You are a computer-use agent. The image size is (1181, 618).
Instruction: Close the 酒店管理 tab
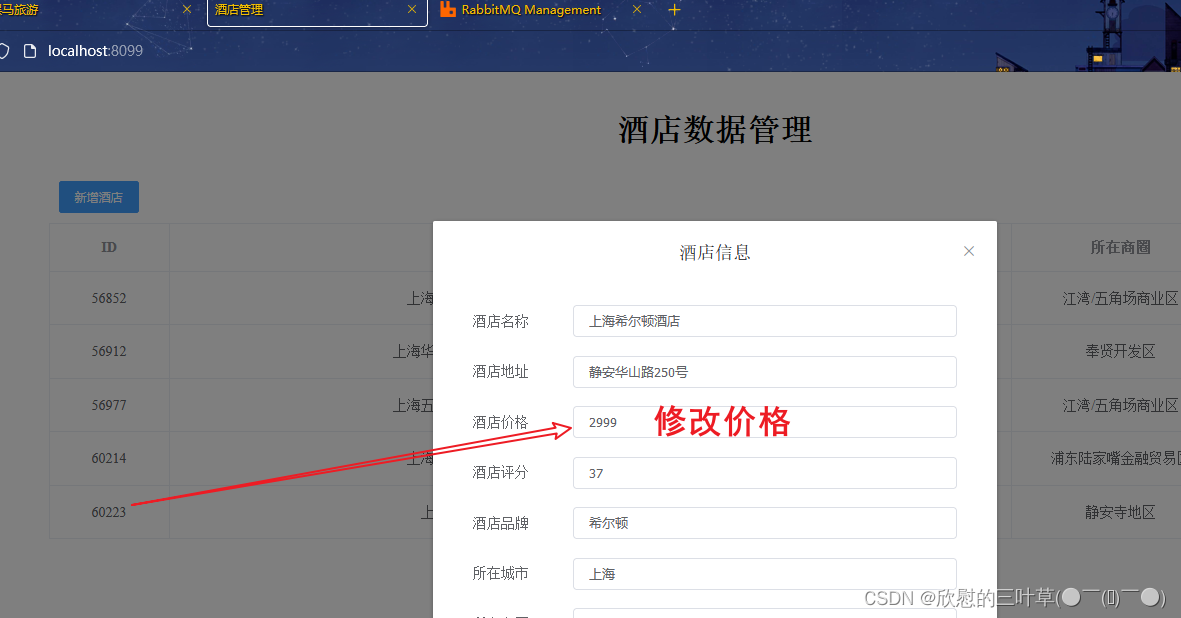[x=412, y=10]
